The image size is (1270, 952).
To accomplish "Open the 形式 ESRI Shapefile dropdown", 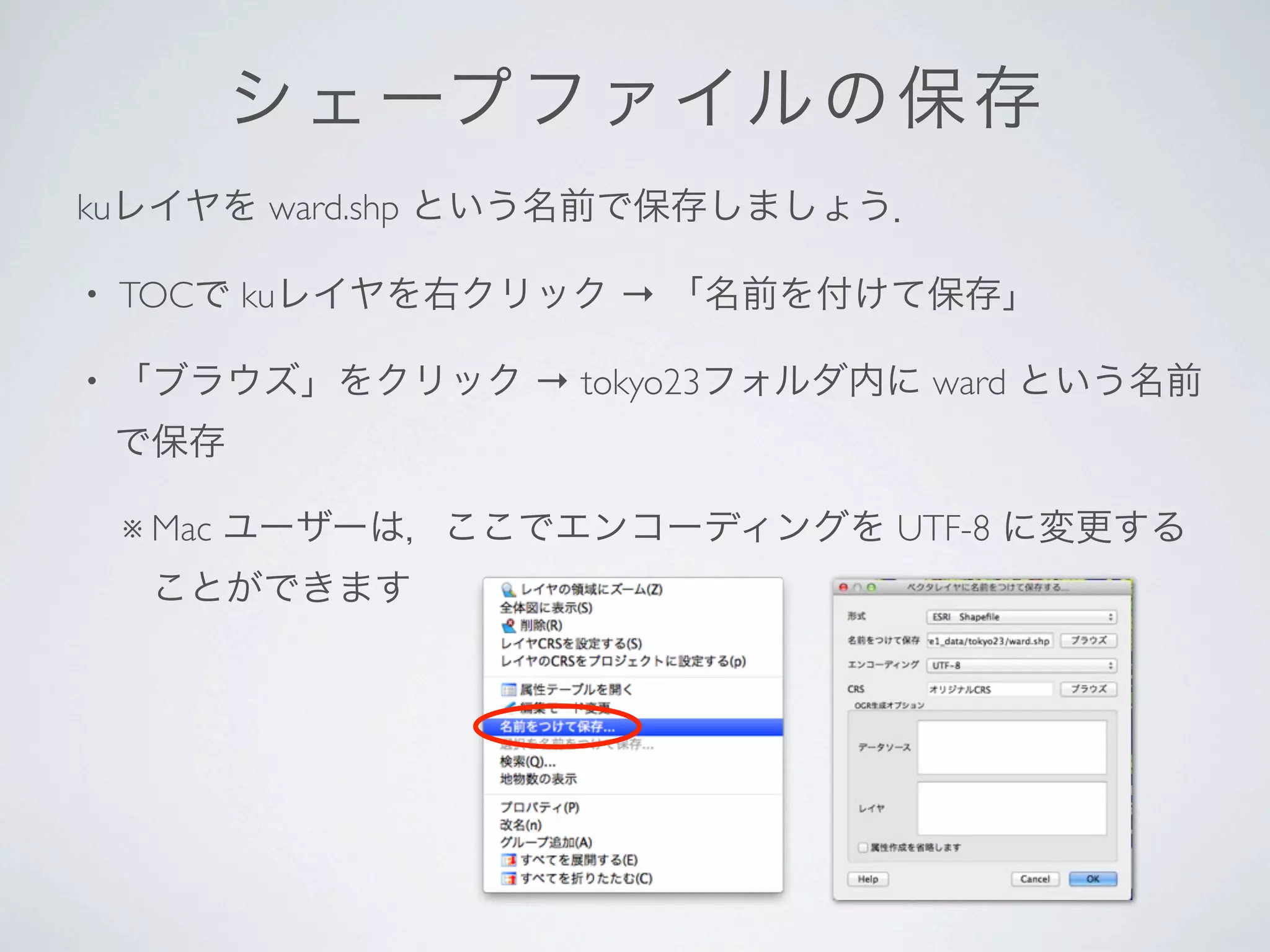I will pyautogui.click(x=1021, y=617).
